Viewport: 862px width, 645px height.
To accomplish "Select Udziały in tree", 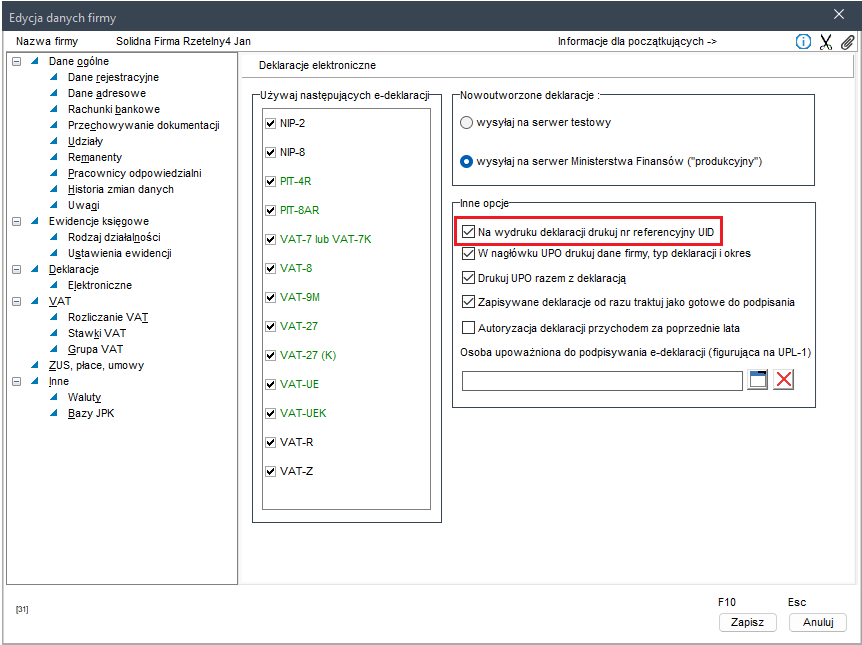I will (x=85, y=141).
